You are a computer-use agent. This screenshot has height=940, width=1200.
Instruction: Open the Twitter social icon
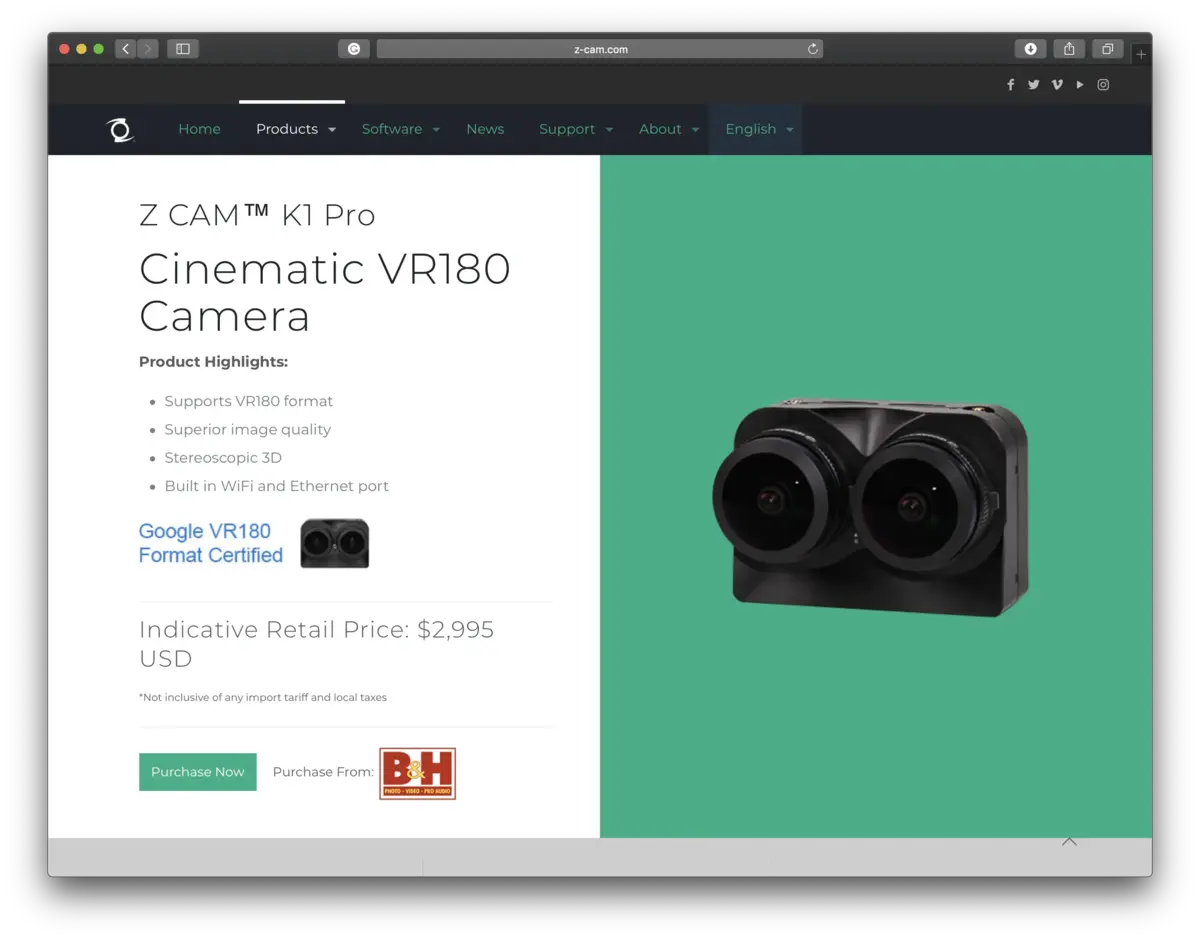point(1033,85)
